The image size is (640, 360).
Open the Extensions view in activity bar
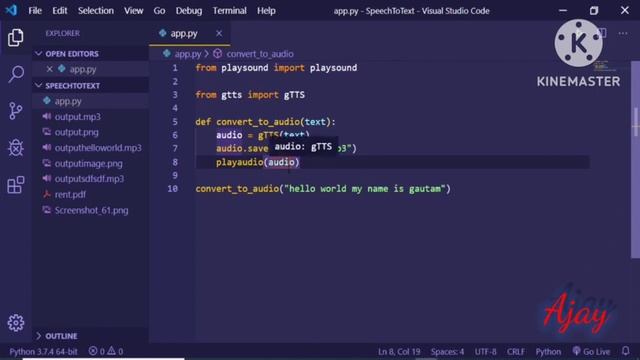pos(16,185)
